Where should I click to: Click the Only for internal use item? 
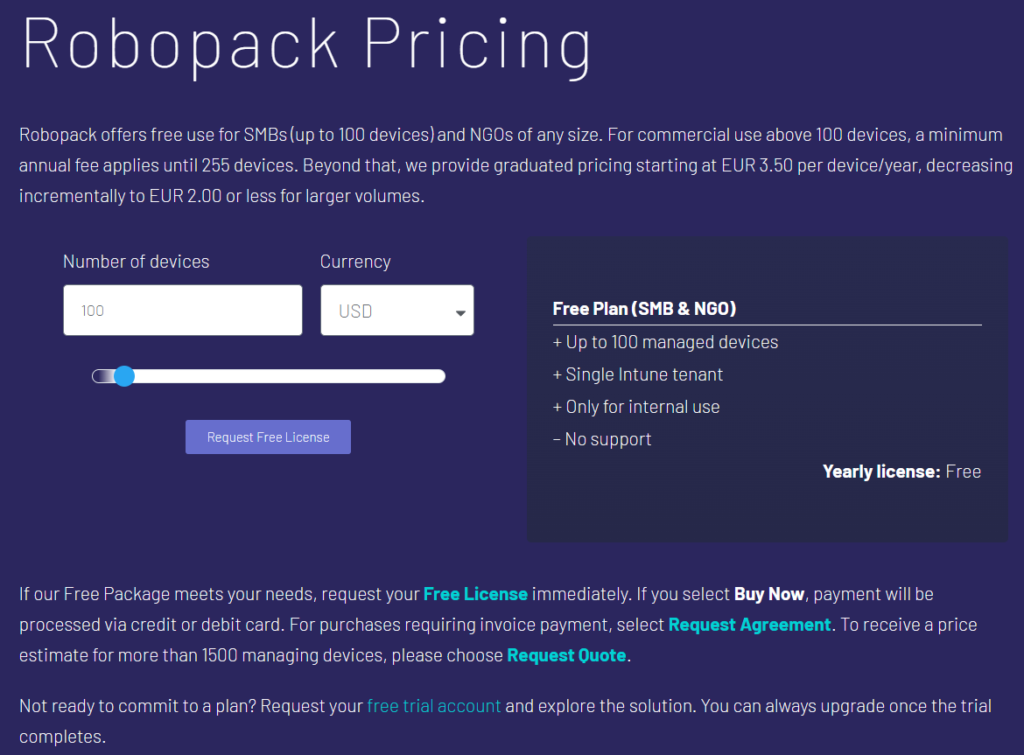(x=636, y=406)
